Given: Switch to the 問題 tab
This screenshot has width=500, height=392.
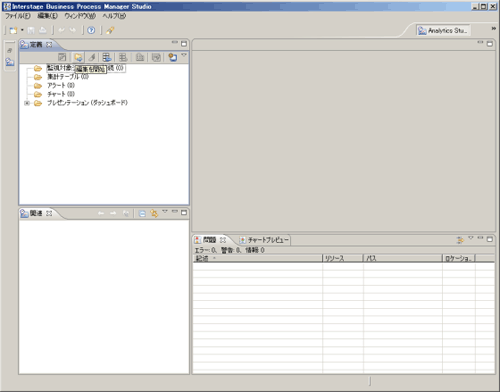Looking at the screenshot, I should point(210,240).
